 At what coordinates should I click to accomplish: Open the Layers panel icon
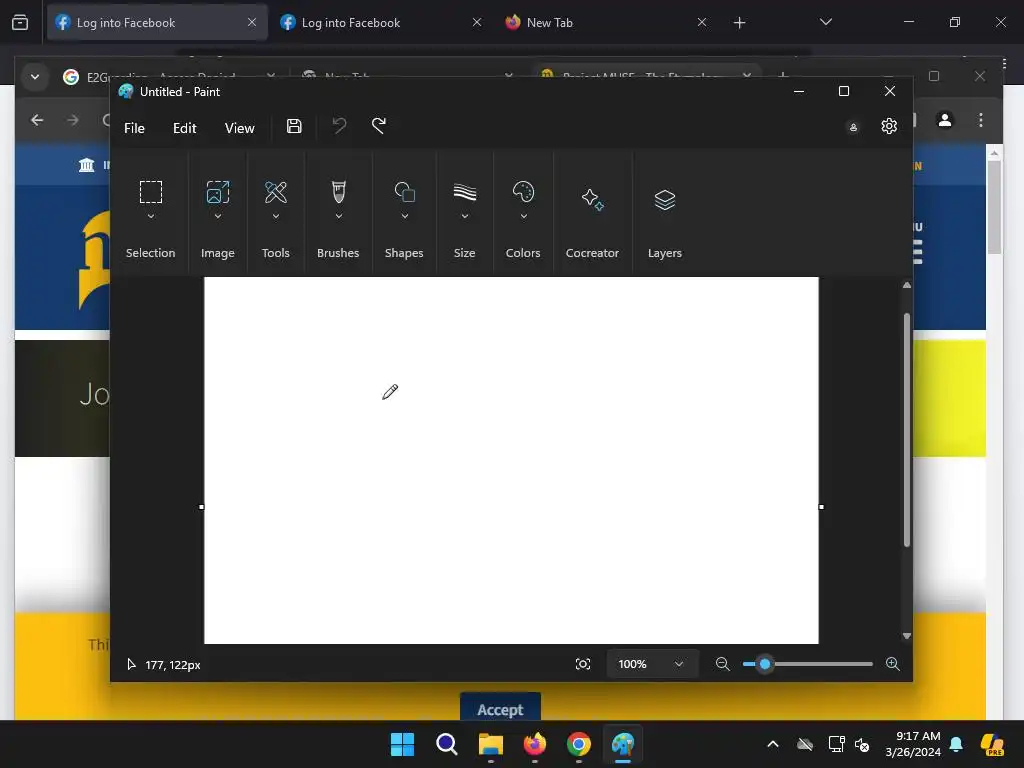[x=665, y=199]
